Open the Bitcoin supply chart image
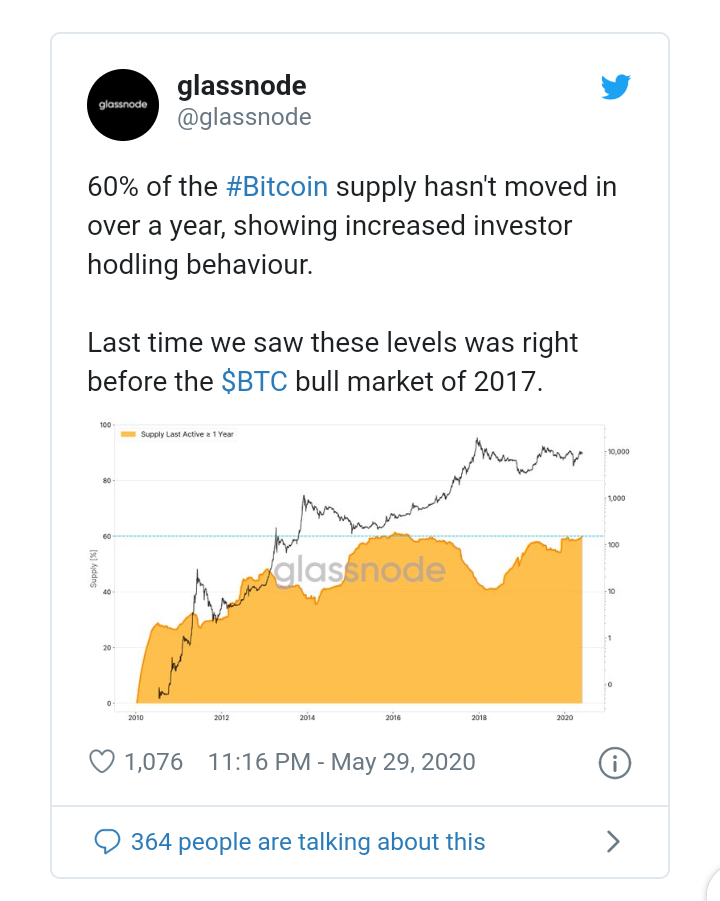 pyautogui.click(x=360, y=571)
